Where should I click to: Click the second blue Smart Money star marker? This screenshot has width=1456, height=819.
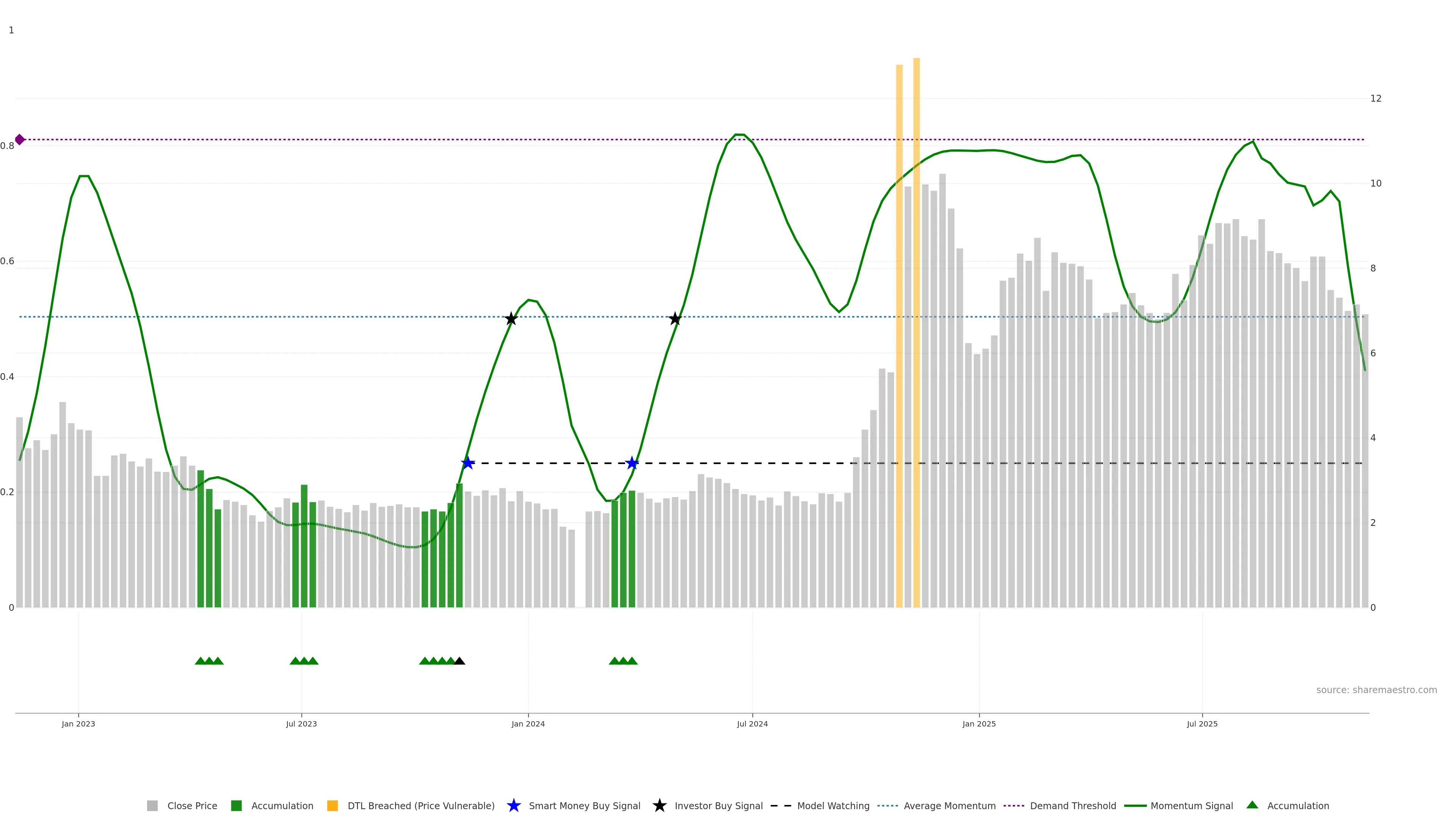(632, 463)
